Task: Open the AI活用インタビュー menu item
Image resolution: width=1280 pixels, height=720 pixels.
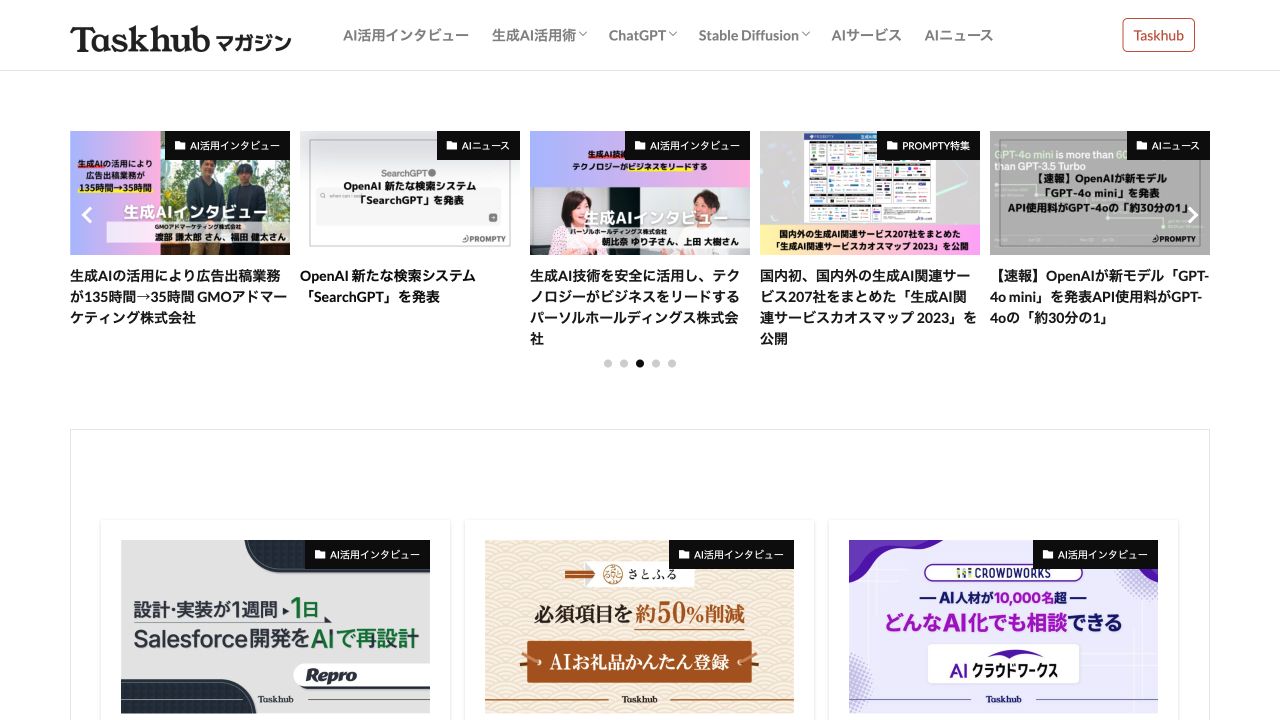Action: point(406,35)
